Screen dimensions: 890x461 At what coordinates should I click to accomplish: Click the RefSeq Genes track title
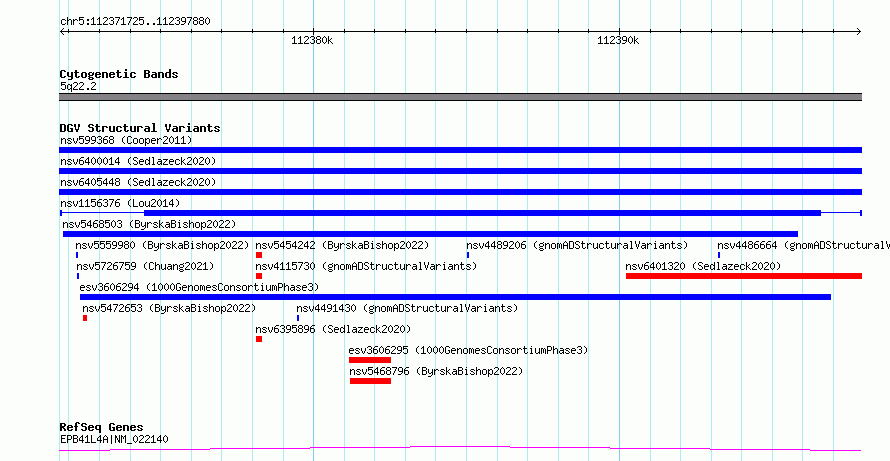[102, 427]
